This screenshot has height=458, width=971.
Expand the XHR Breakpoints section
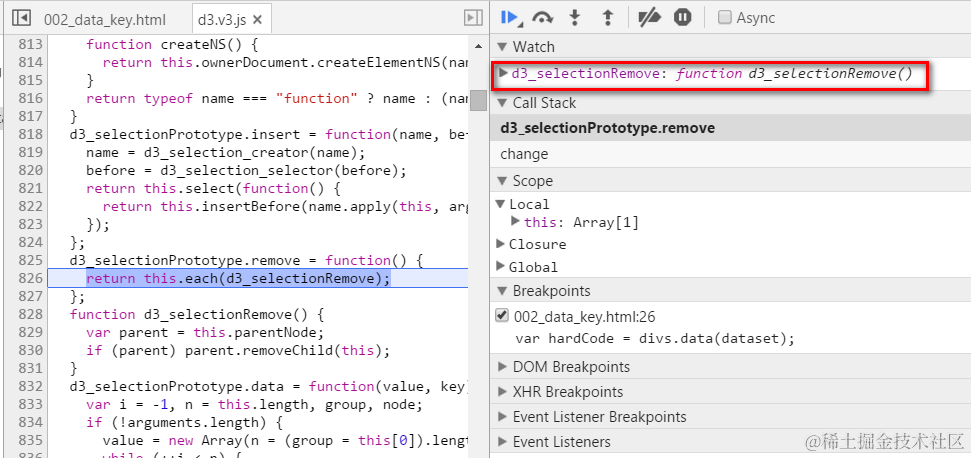pyautogui.click(x=502, y=392)
